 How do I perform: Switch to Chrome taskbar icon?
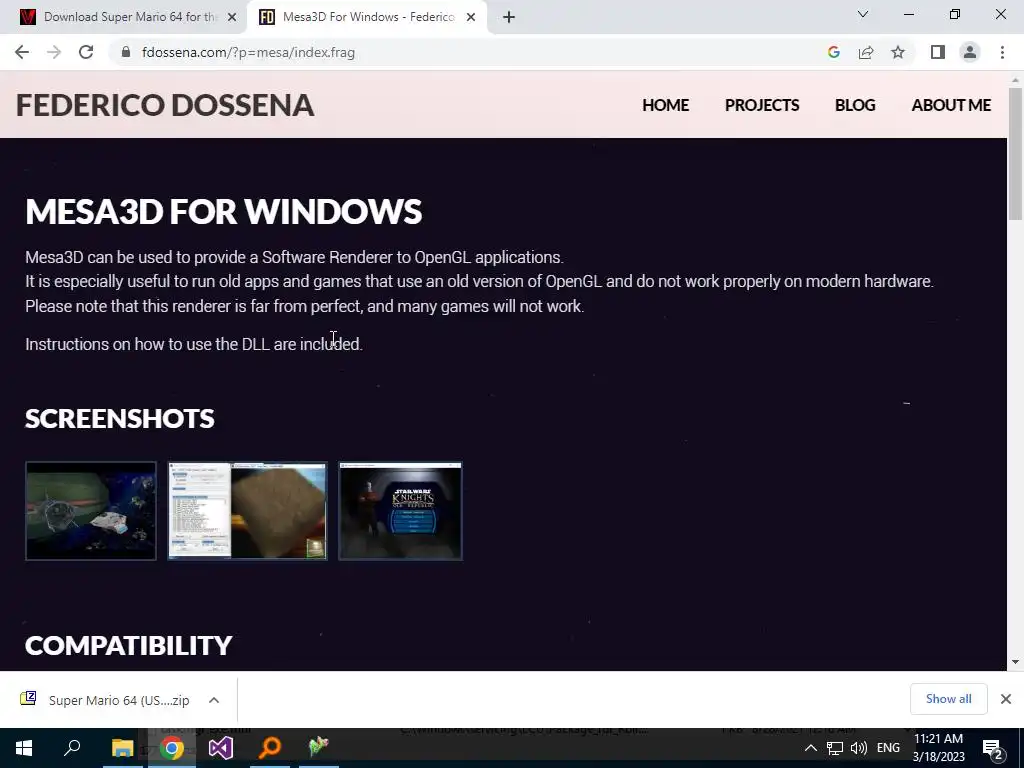pos(172,748)
